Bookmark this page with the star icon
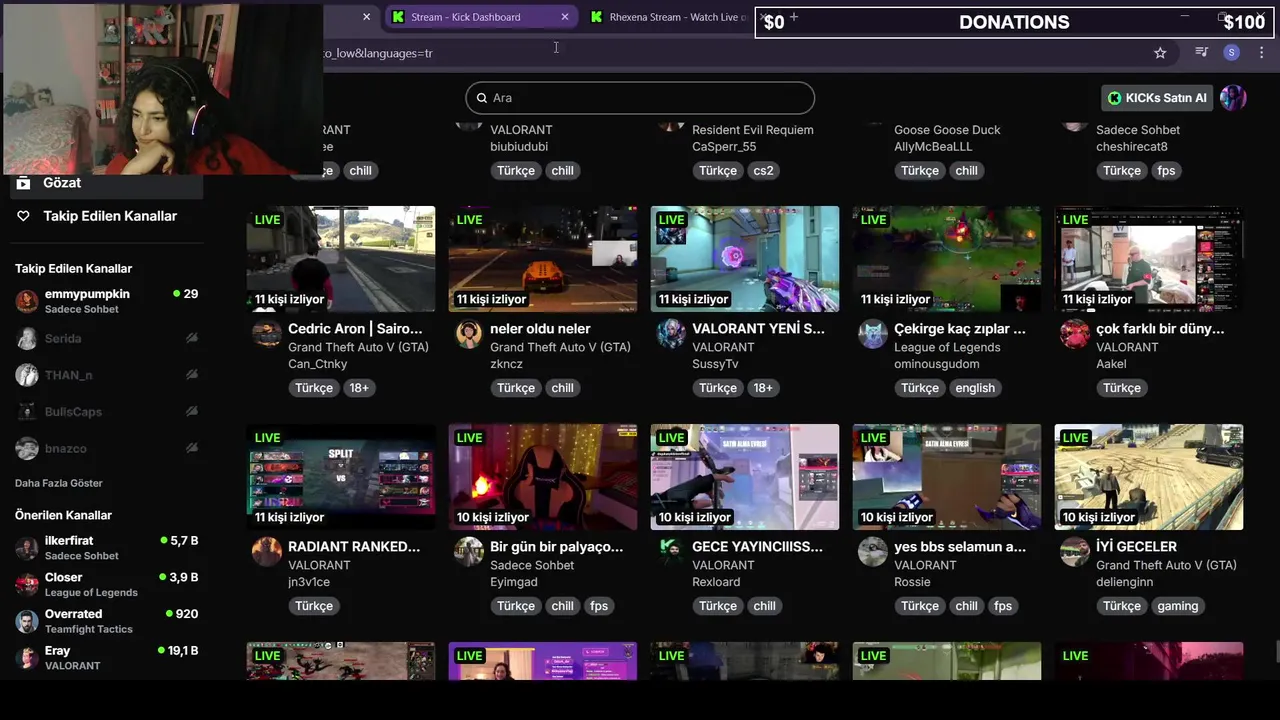1280x720 pixels. [x=1160, y=53]
